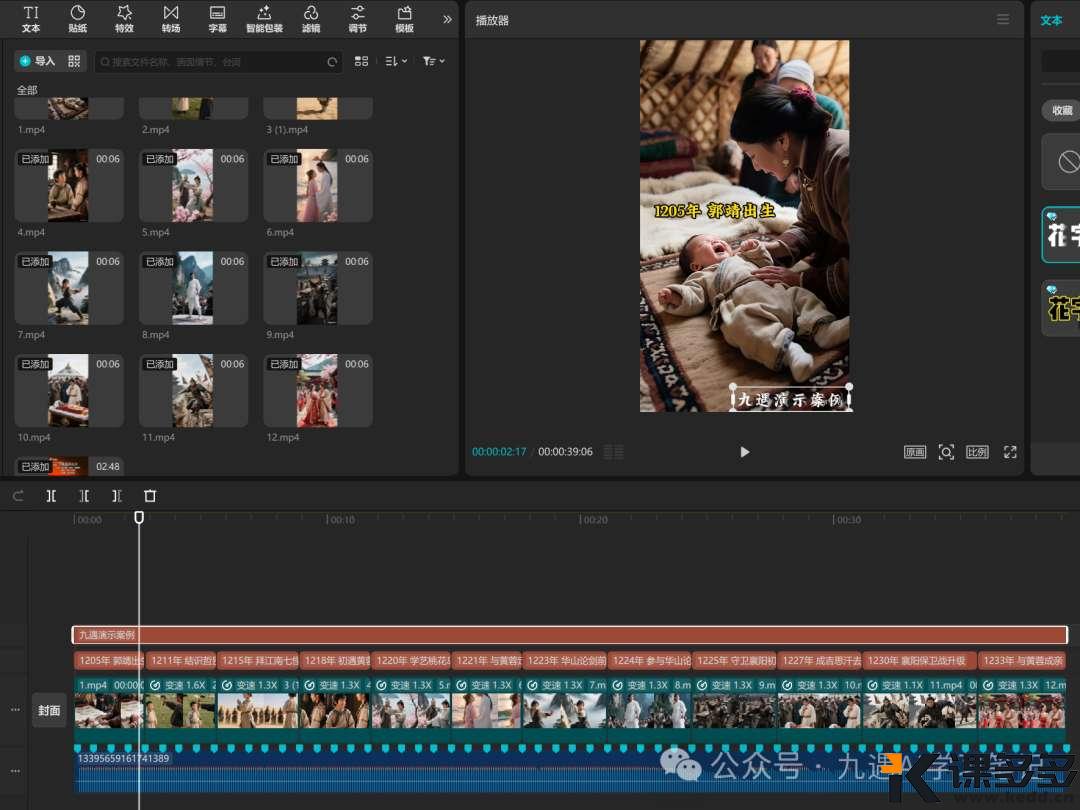Screen dimensions: 1080x810
Task: Open the media filter dropdown
Action: (433, 61)
